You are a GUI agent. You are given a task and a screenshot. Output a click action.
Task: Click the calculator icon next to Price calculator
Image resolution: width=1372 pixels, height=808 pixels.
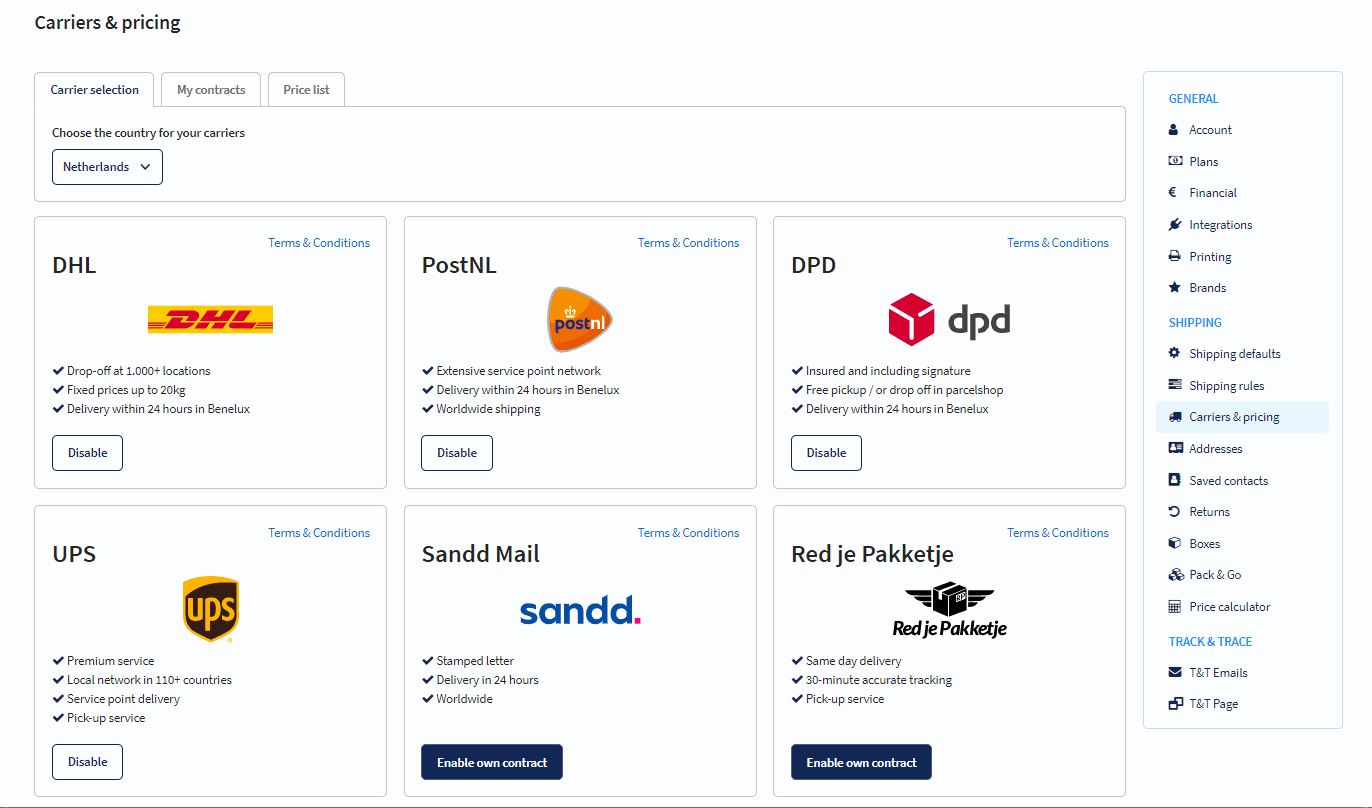point(1174,606)
